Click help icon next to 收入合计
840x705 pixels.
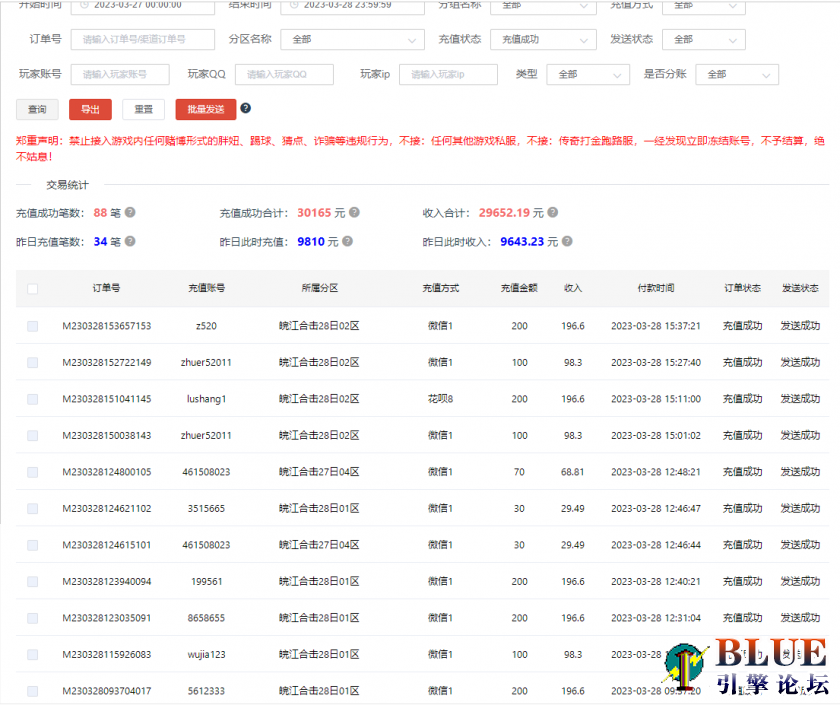[x=553, y=213]
